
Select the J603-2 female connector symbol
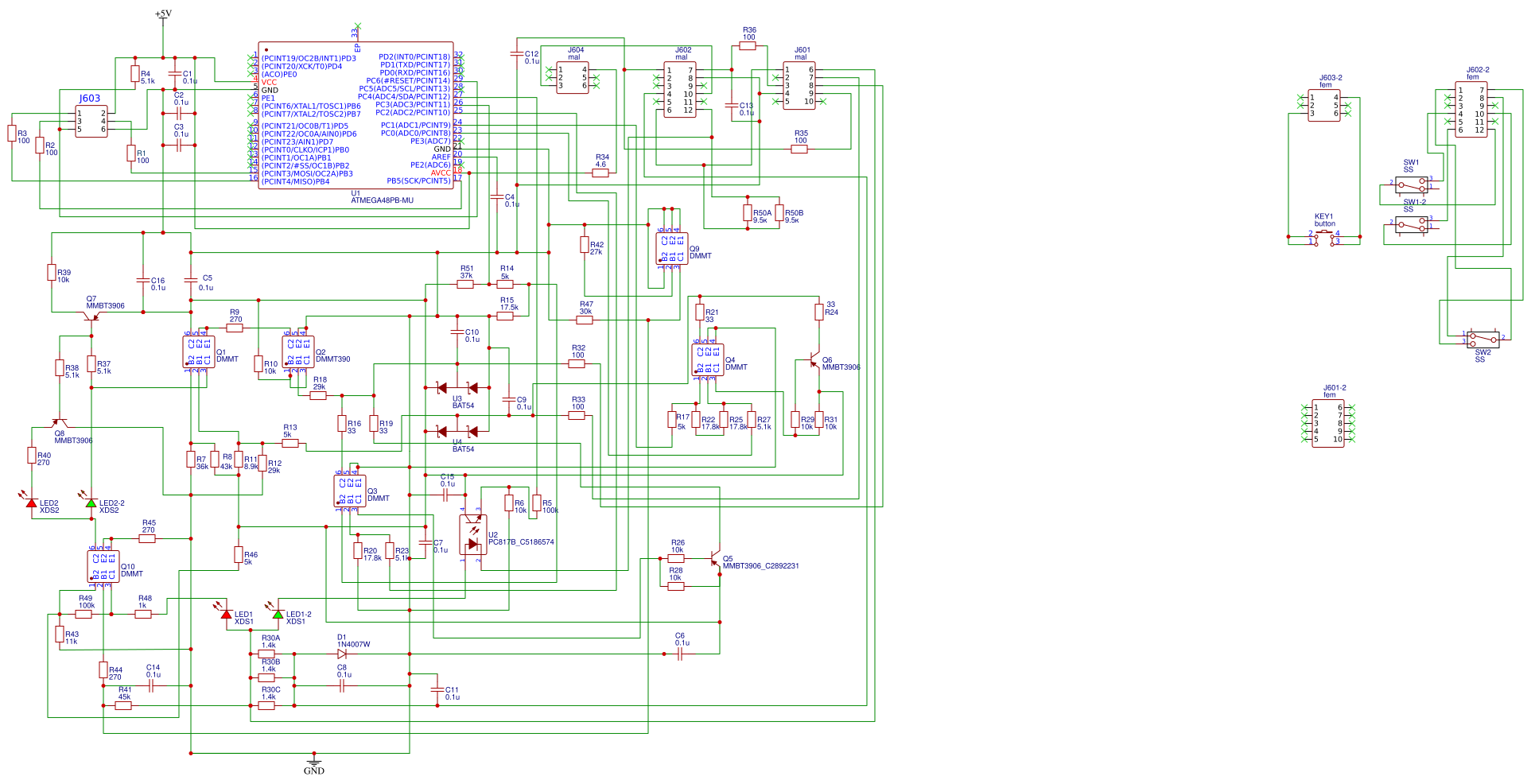pos(1324,106)
